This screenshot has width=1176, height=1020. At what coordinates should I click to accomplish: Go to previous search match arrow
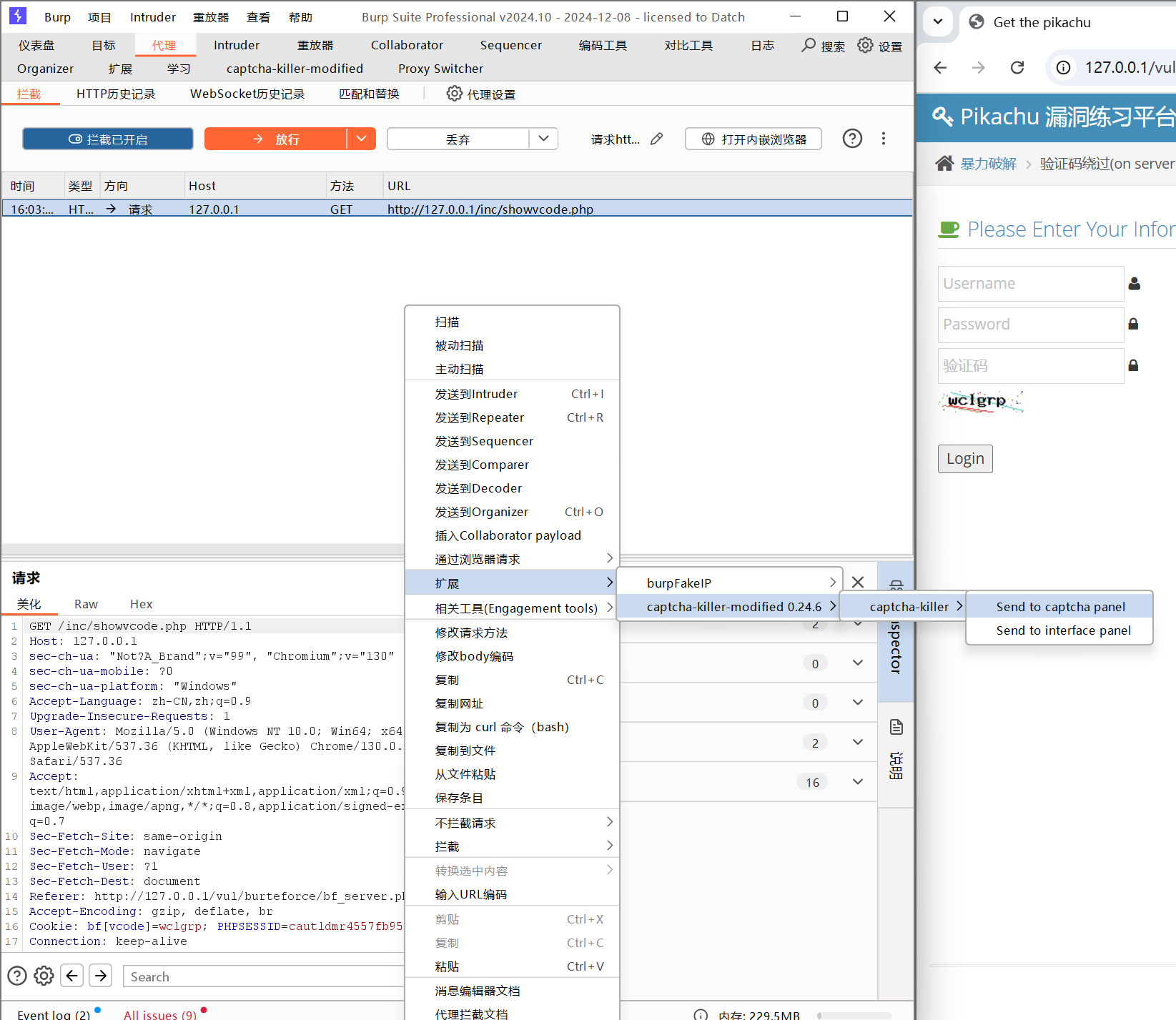click(x=72, y=976)
